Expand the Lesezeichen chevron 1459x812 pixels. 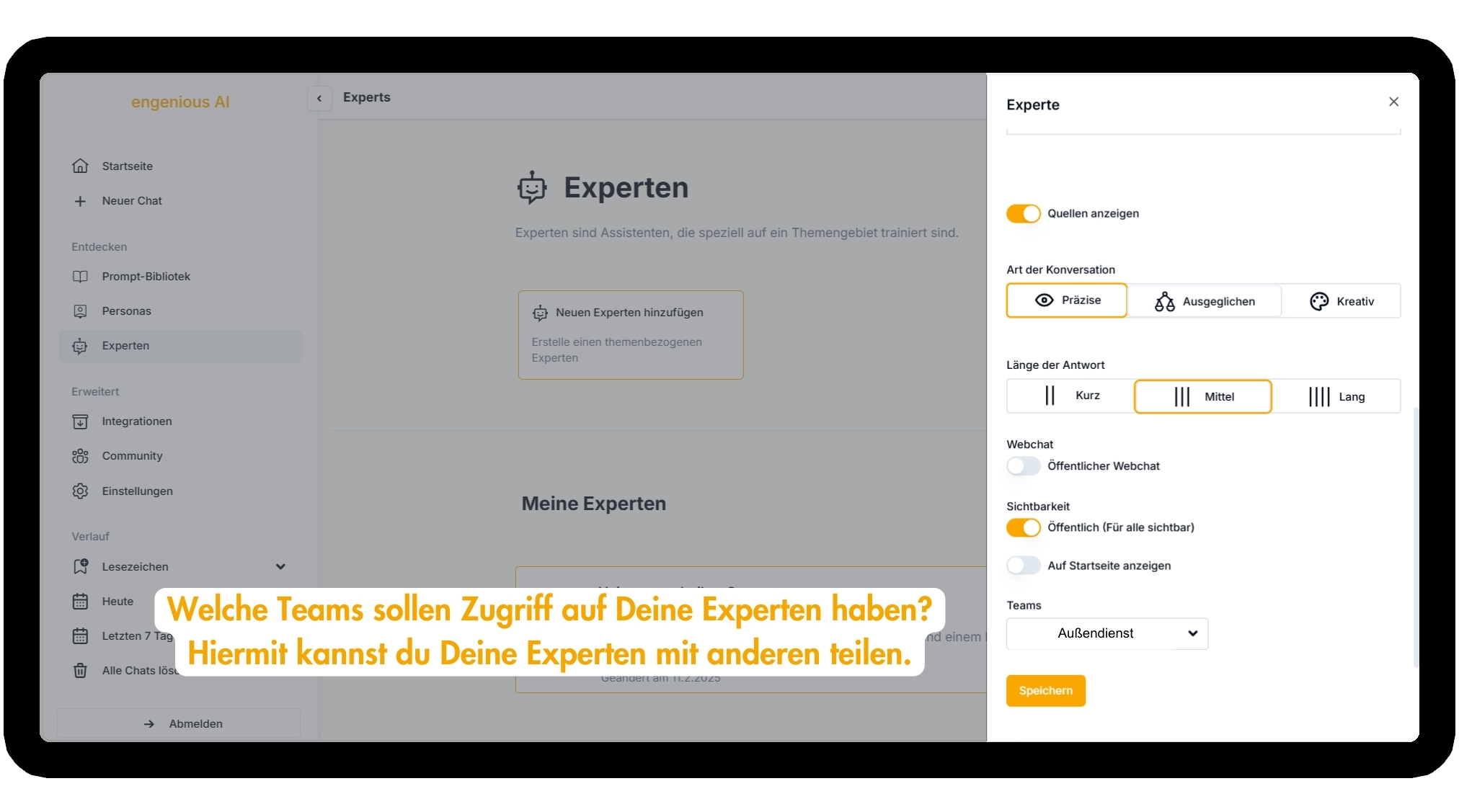tap(280, 567)
